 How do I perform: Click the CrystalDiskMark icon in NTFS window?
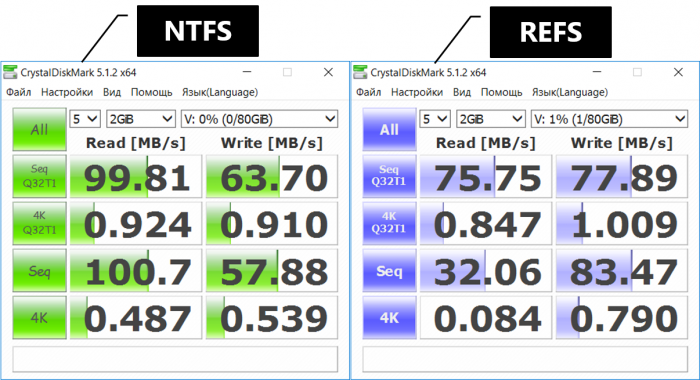tap(10, 72)
